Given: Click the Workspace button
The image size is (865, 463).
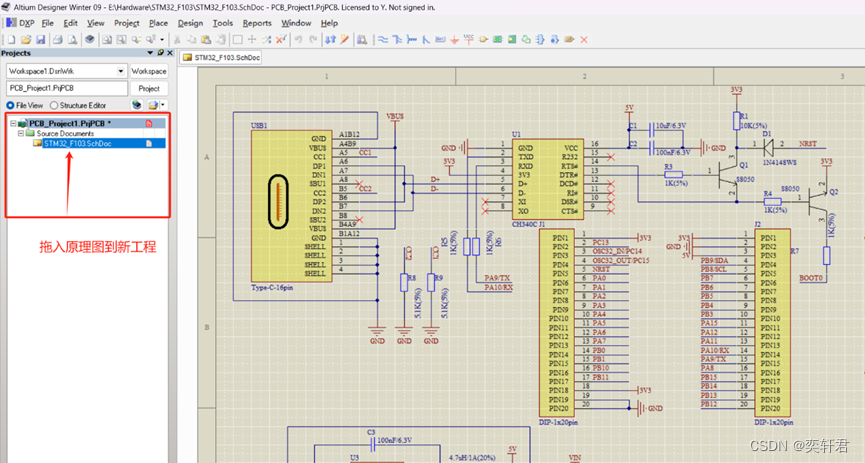Looking at the screenshot, I should point(149,71).
